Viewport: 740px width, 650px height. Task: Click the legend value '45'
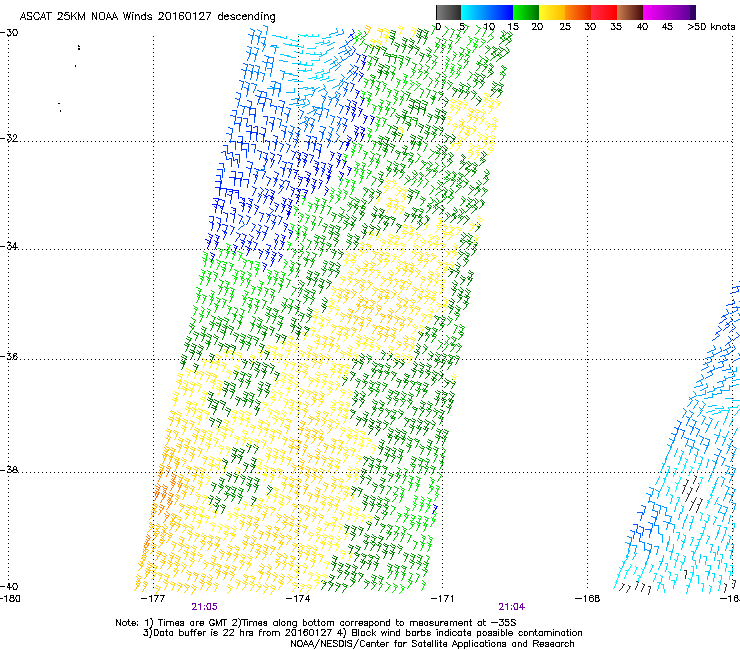667,27
